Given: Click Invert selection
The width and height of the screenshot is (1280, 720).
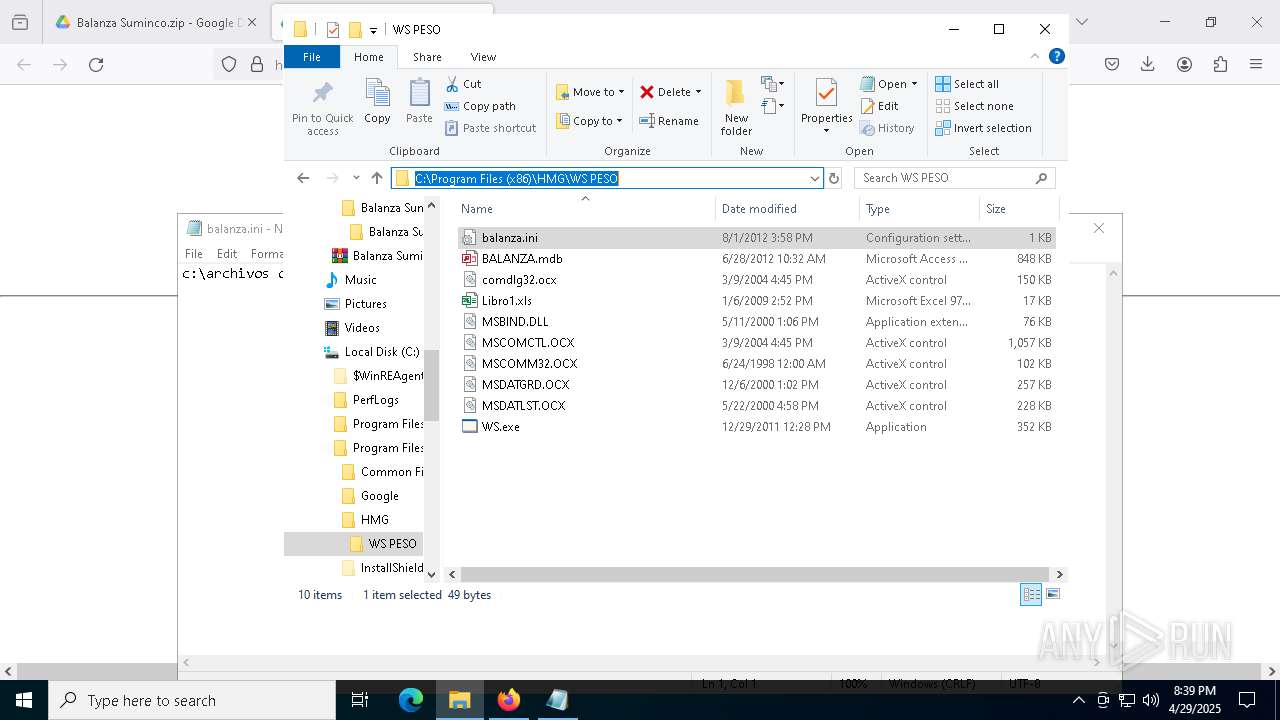Looking at the screenshot, I should [983, 128].
